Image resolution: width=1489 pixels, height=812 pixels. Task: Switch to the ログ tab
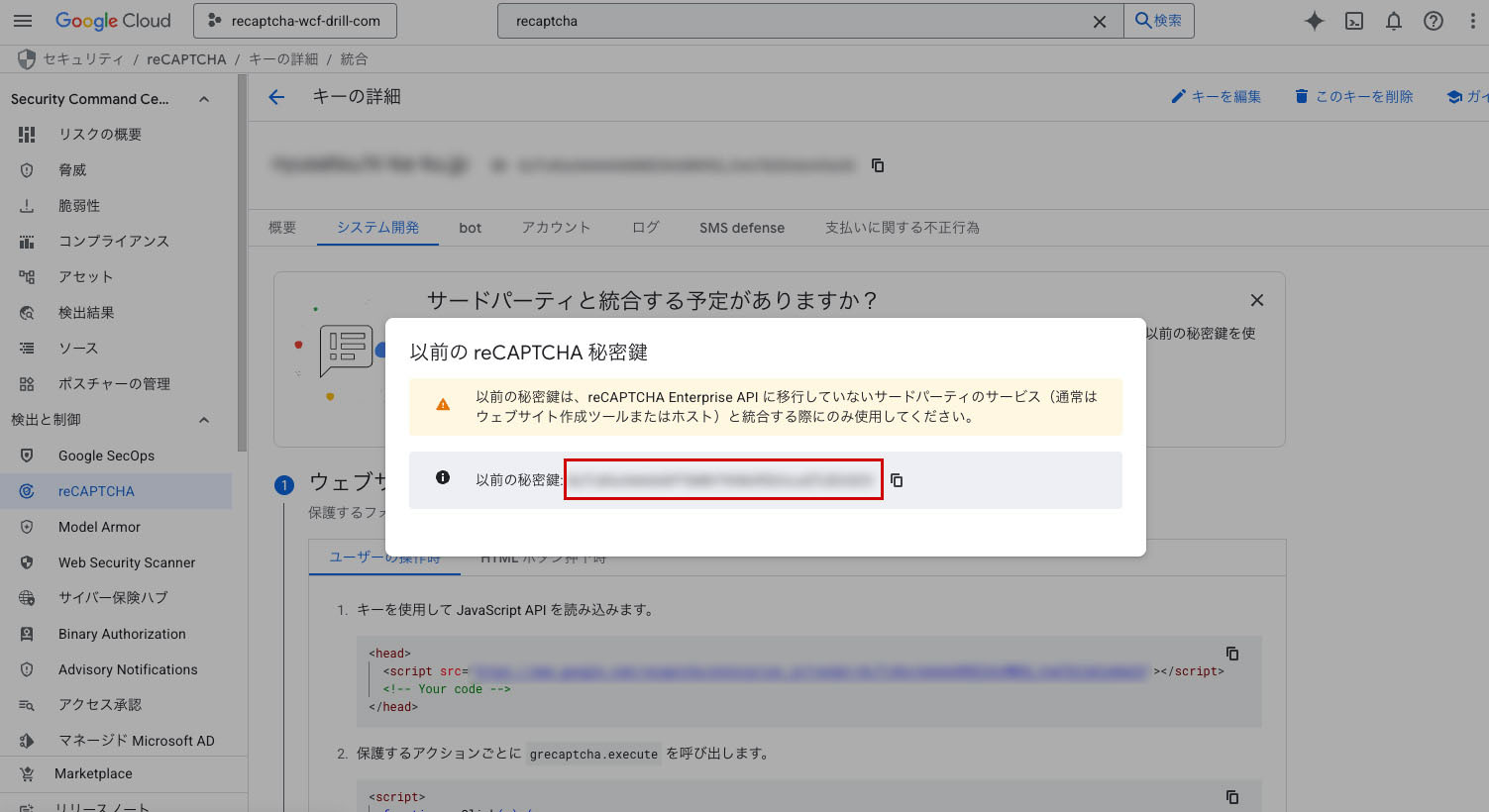(x=646, y=228)
